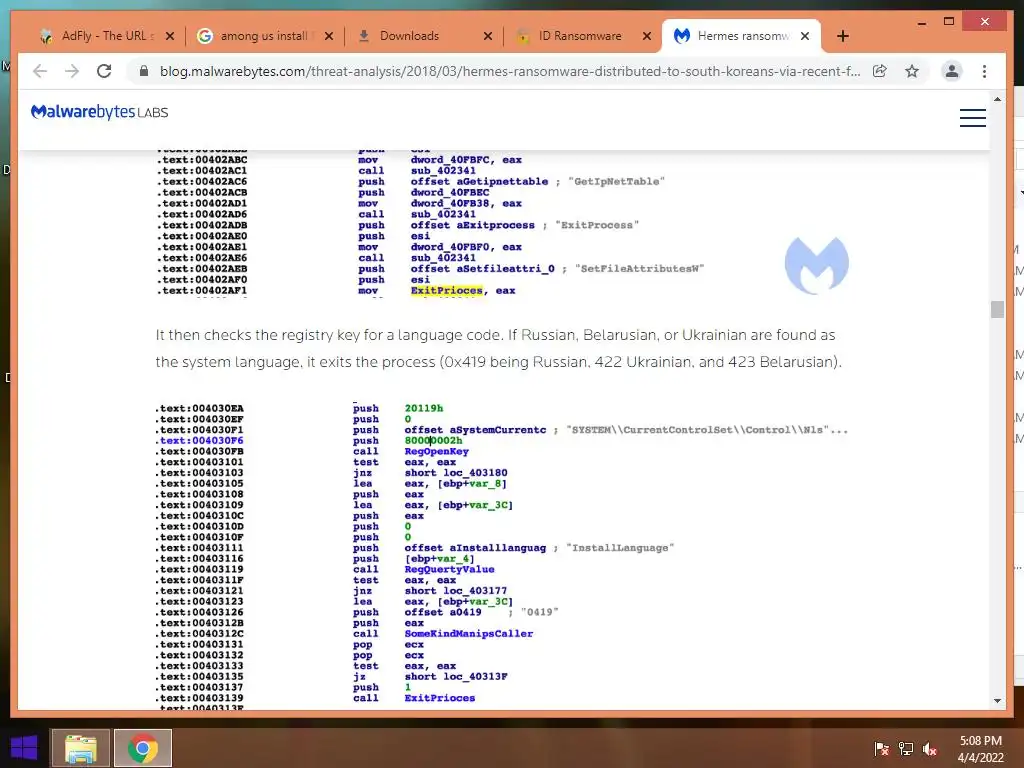Click short loc_403180 jump target

456,473
